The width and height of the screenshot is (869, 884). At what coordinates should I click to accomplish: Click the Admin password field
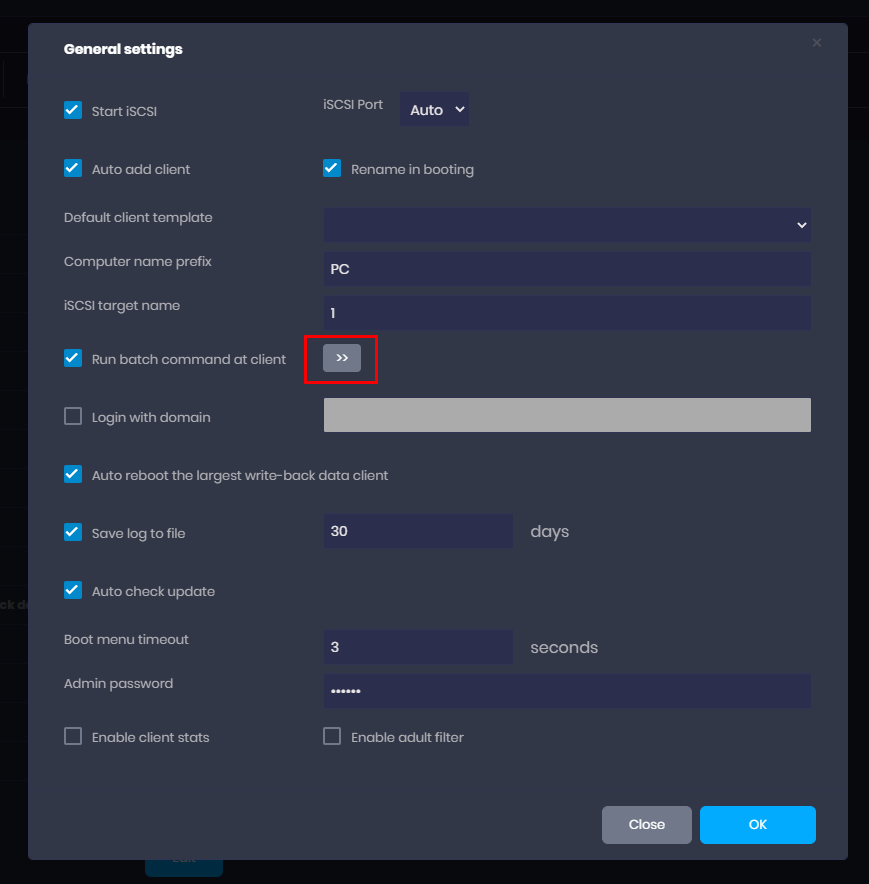[x=567, y=691]
